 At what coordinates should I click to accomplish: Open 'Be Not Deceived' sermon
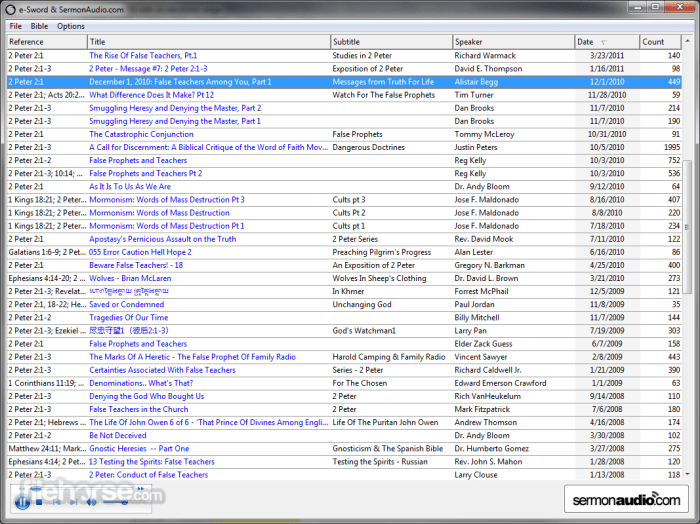[117, 436]
